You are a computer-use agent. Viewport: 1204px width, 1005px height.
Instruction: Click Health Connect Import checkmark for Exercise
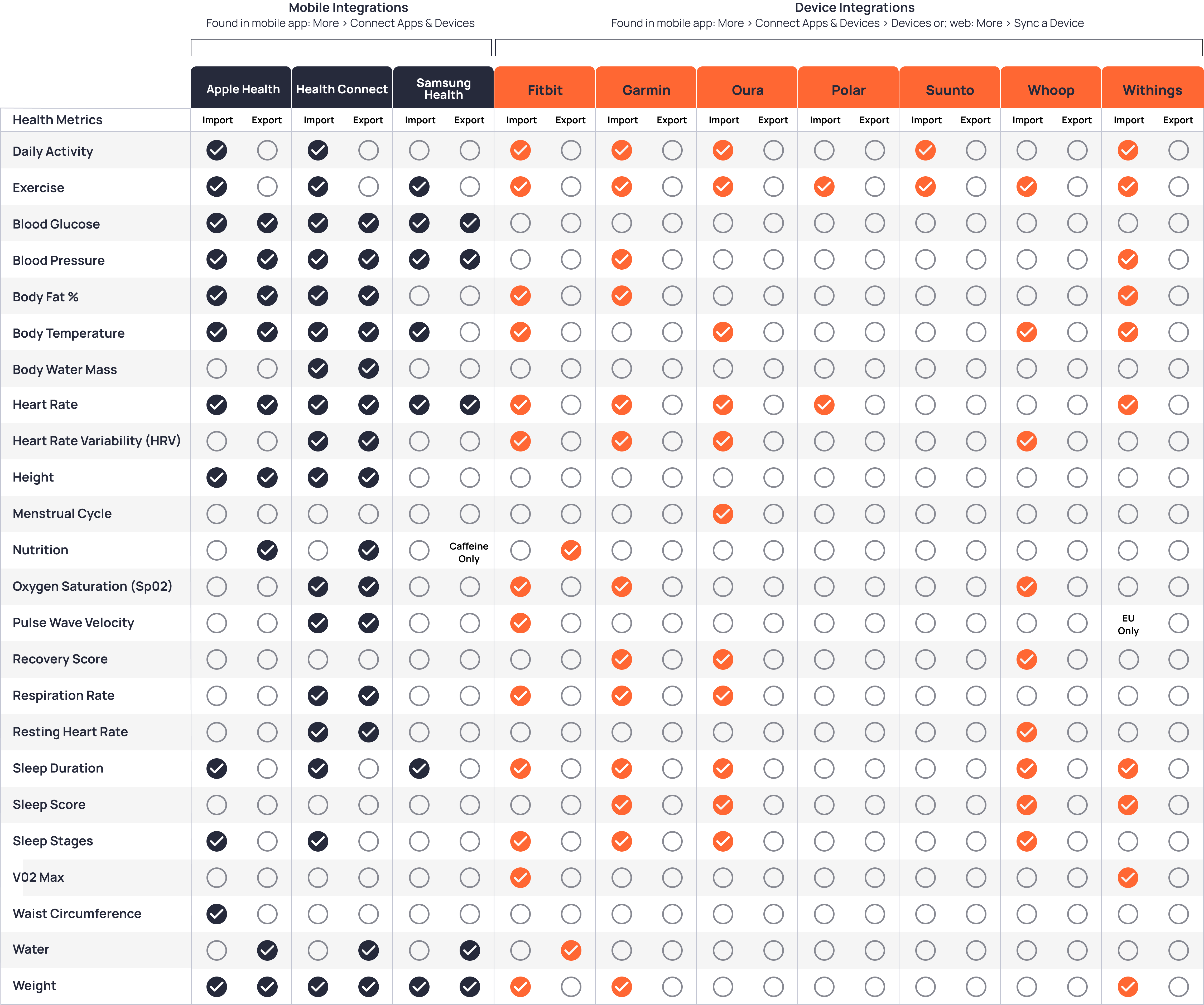[x=318, y=187]
